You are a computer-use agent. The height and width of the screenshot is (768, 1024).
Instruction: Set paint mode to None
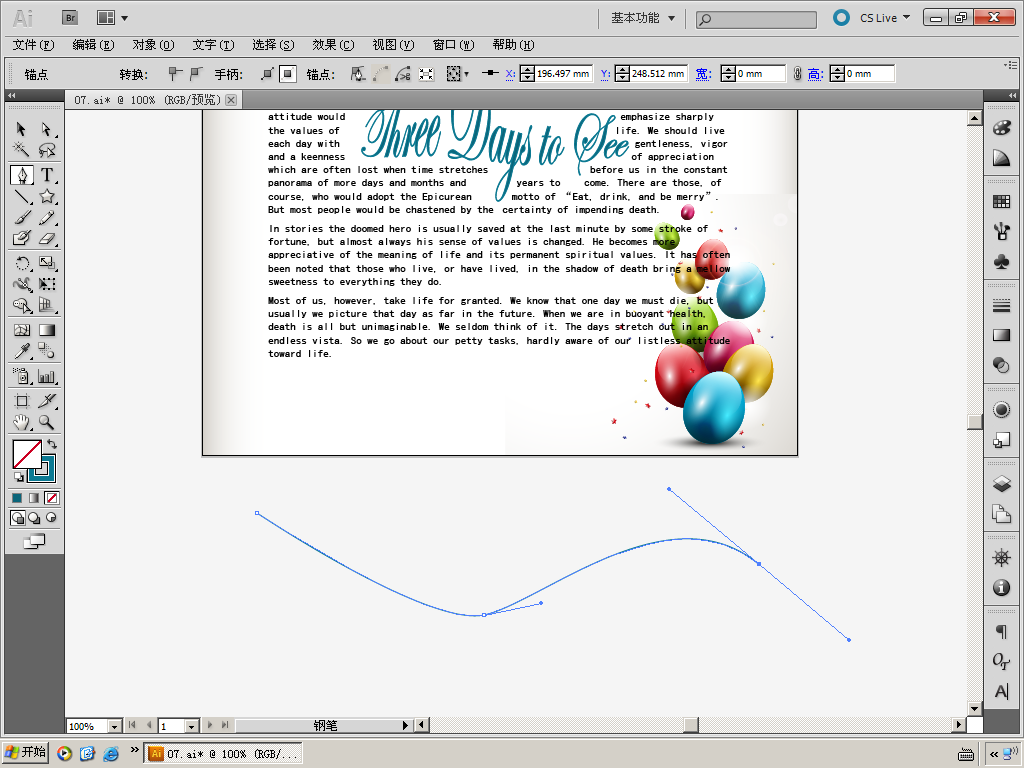coord(52,498)
